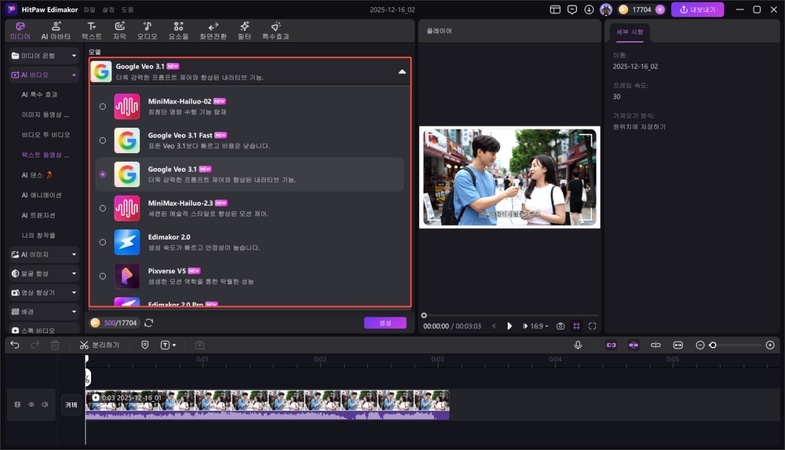Mute the video track speaker icon
Viewport: 785px width, 450px height.
tap(45, 404)
